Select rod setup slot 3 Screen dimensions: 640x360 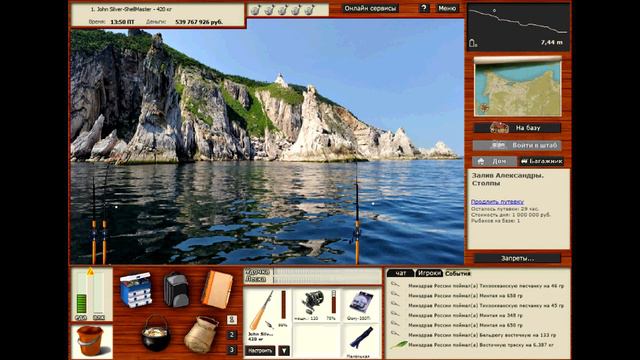click(x=232, y=350)
